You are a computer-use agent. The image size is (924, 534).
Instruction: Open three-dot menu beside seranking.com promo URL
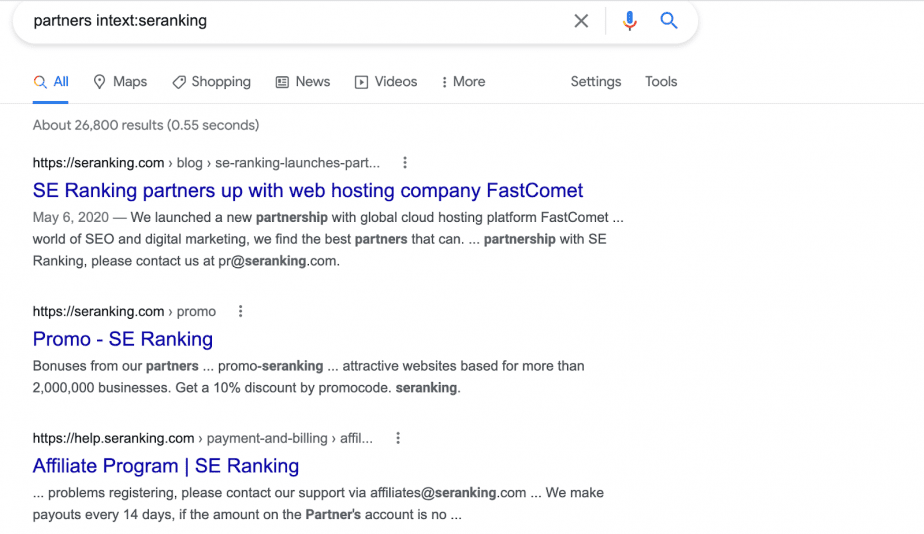tap(240, 311)
